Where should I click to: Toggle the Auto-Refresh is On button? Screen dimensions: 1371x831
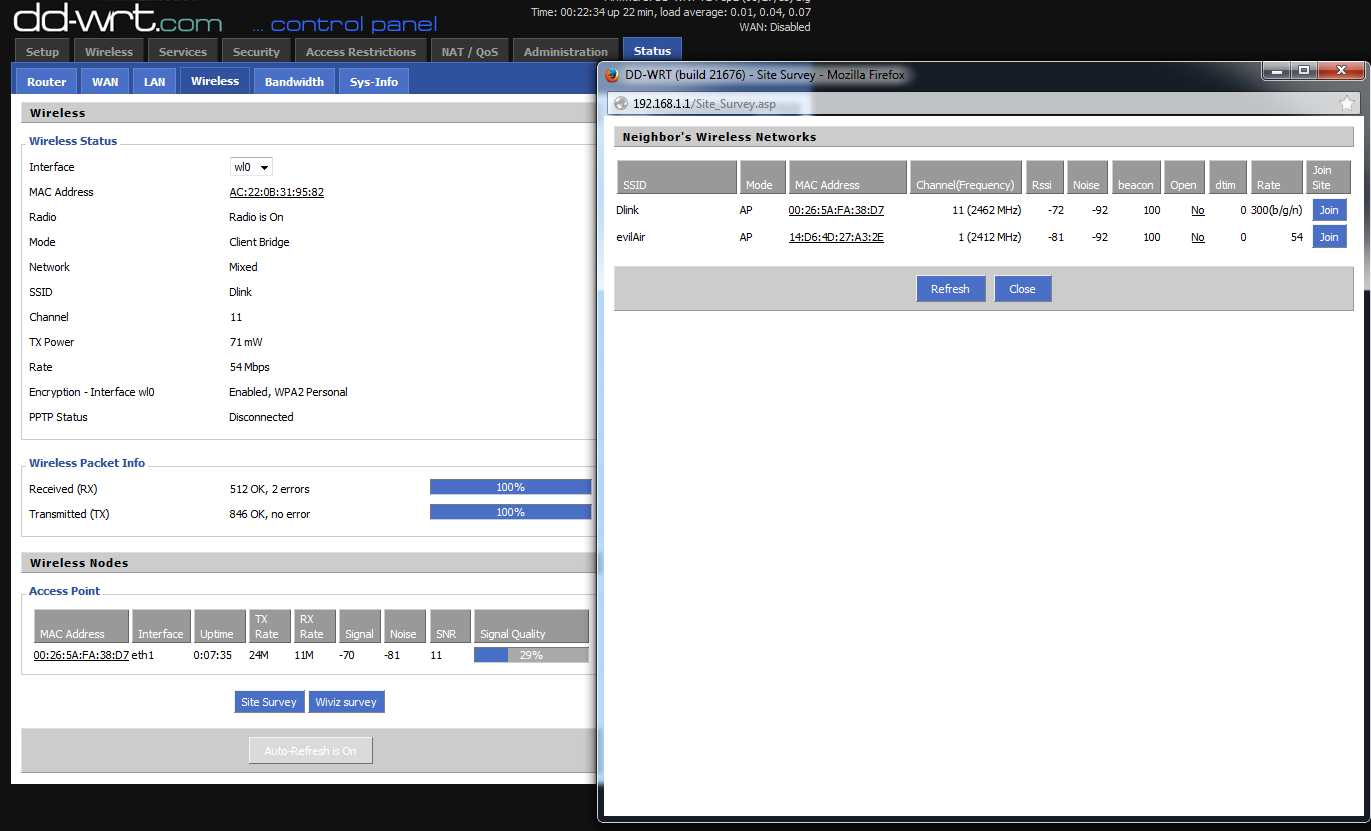click(310, 751)
